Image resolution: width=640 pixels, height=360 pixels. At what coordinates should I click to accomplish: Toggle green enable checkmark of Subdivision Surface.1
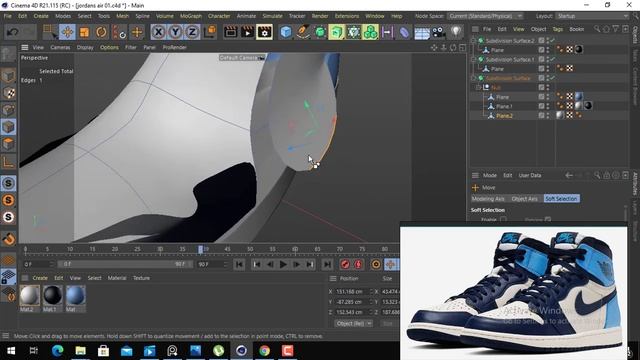point(552,59)
